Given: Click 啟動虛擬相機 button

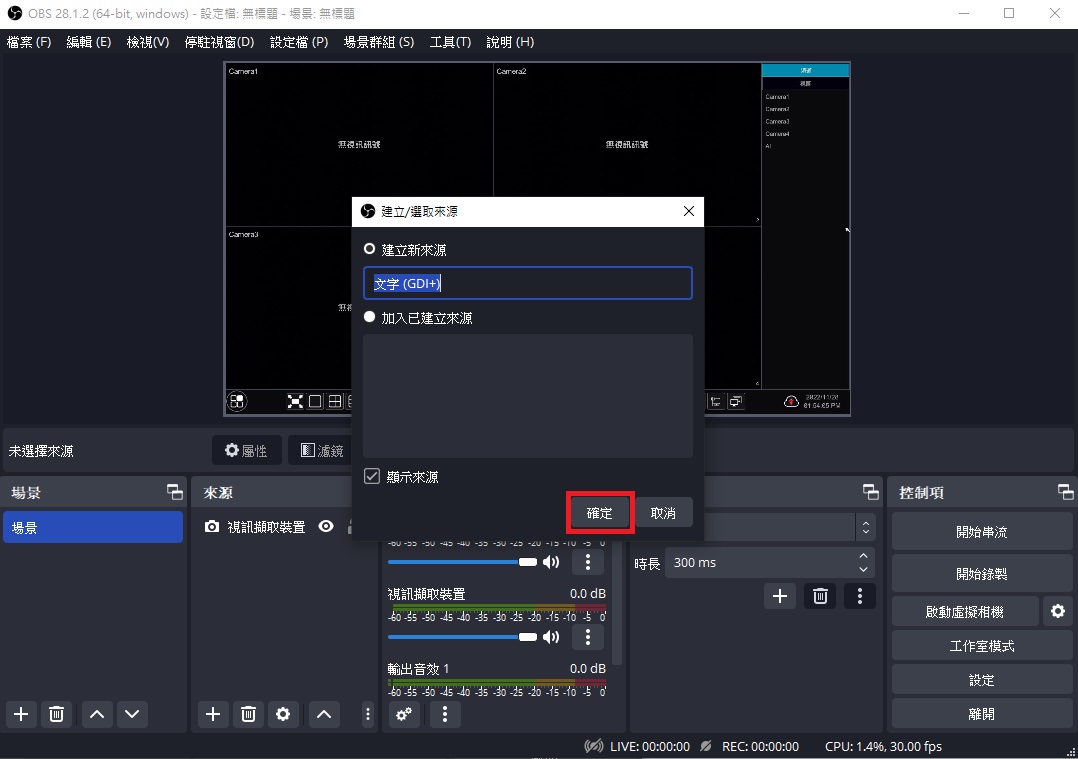Looking at the screenshot, I should coord(965,611).
